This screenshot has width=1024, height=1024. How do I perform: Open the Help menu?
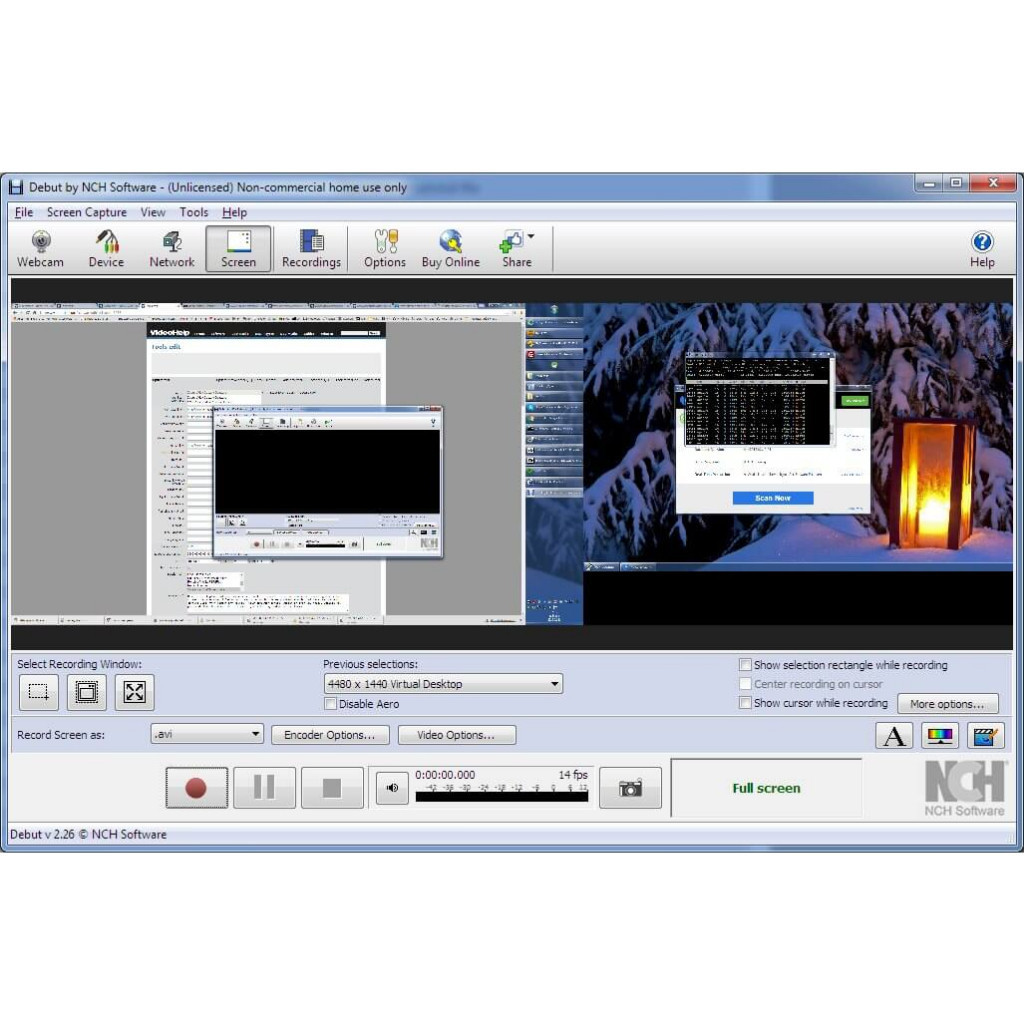[x=234, y=212]
